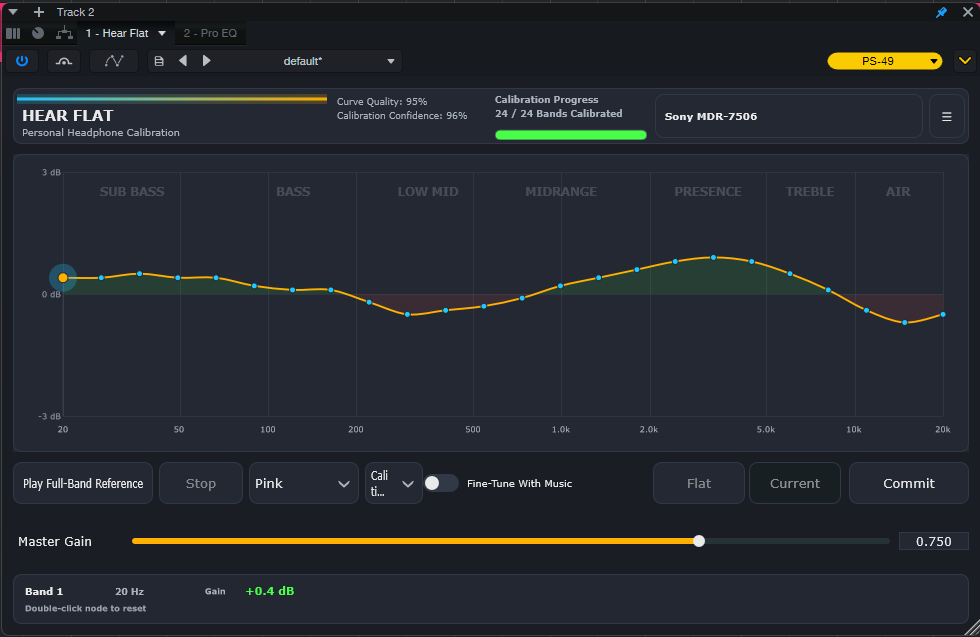Click the AIR region label
The image size is (980, 637).
(898, 192)
